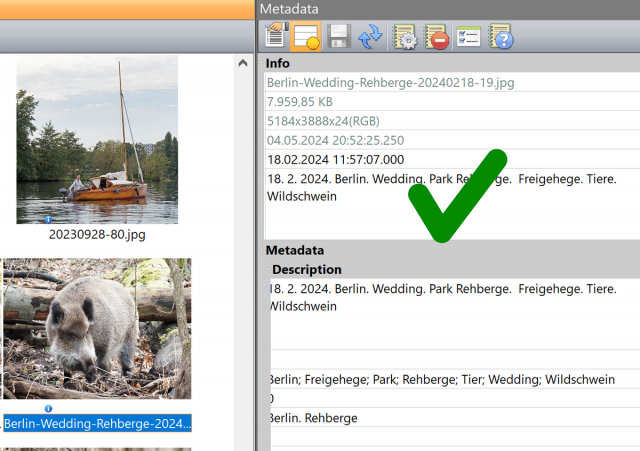The image size is (640, 451).
Task: Click the info badge under the wild boar thumbnail
Action: 48,408
